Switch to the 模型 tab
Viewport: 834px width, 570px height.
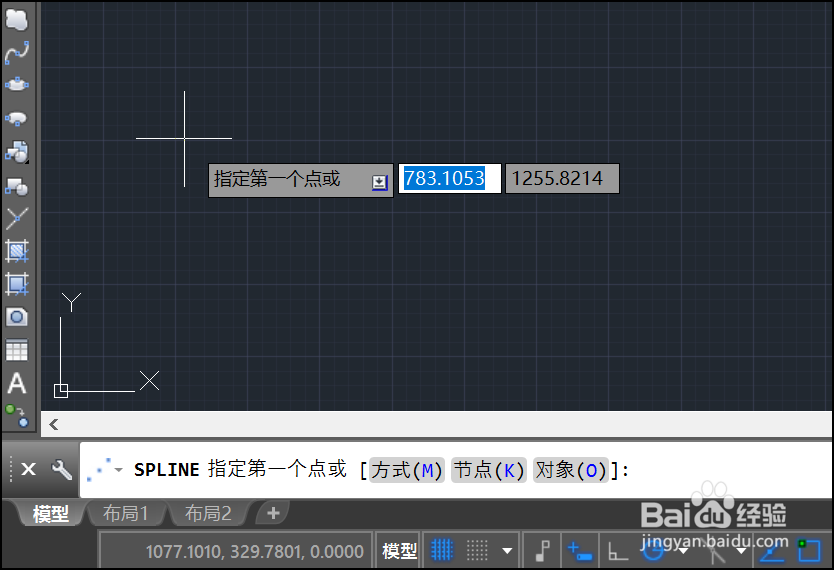51,514
